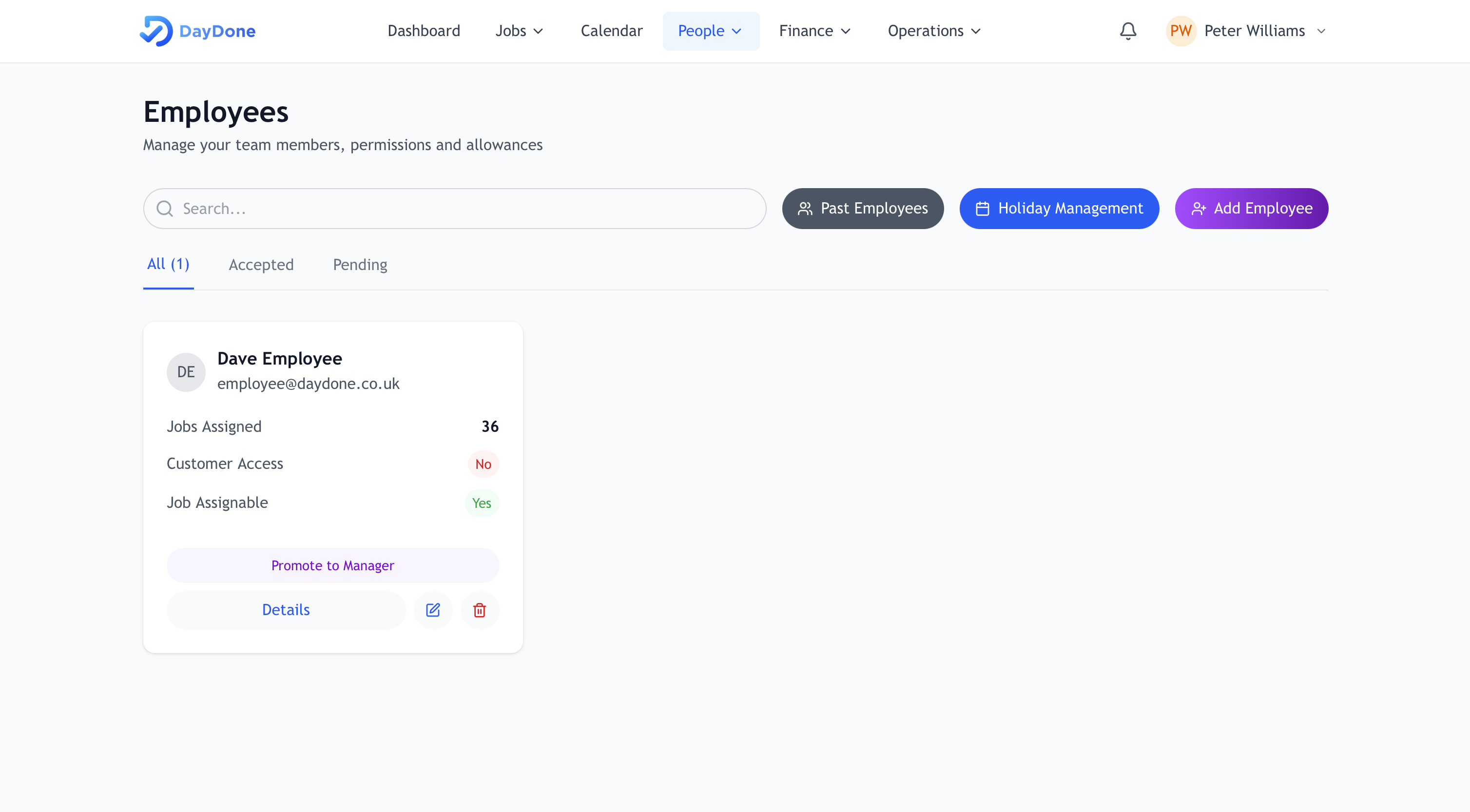Image resolution: width=1470 pixels, height=812 pixels.
Task: Open Holiday Management
Action: pyautogui.click(x=1059, y=209)
